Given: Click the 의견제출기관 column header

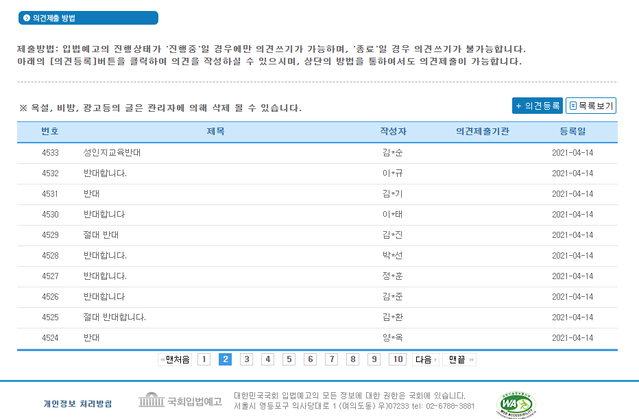Looking at the screenshot, I should click(483, 131).
